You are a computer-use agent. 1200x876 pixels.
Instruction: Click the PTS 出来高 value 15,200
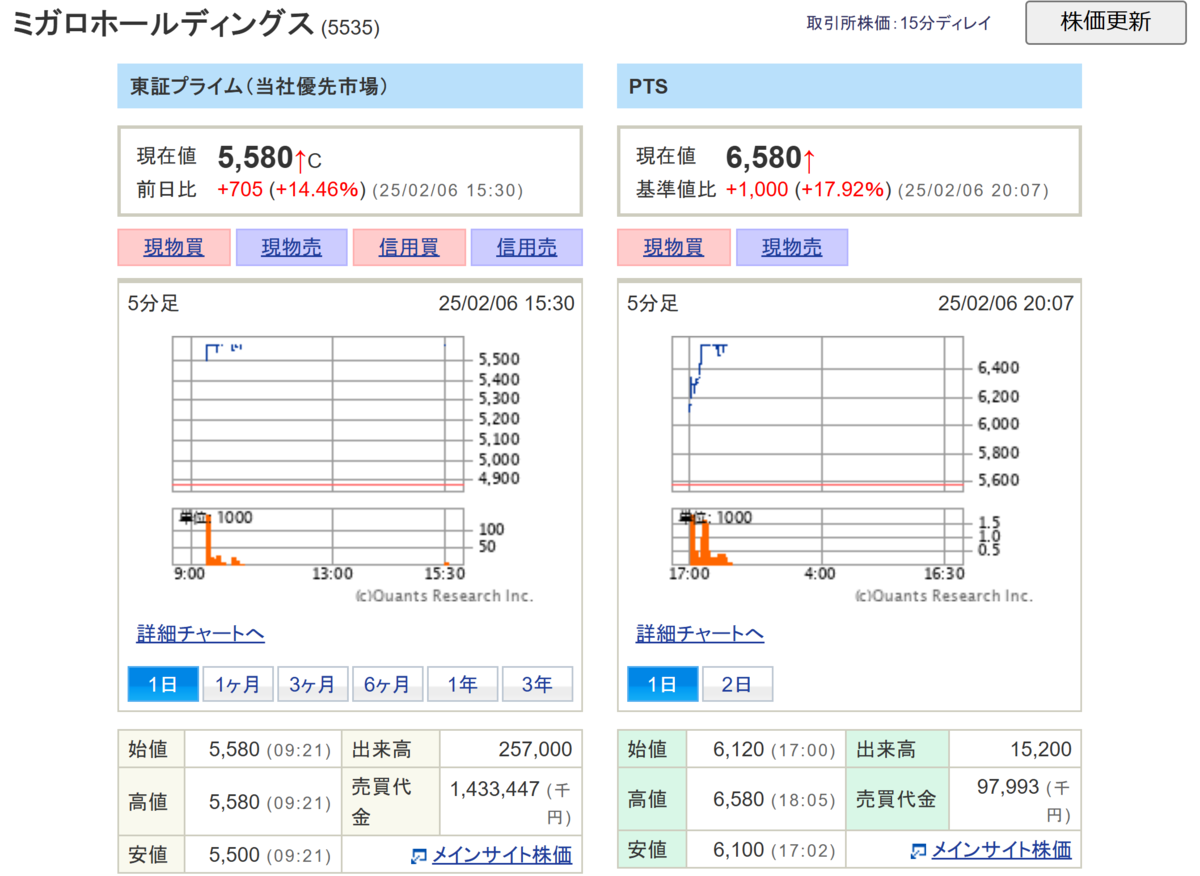coord(1041,750)
